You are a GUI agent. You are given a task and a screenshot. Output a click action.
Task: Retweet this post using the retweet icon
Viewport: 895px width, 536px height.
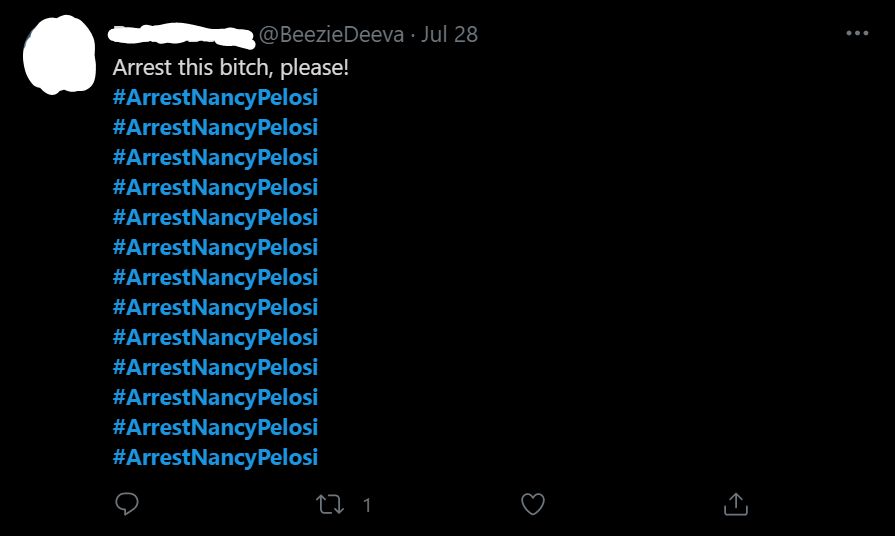click(x=329, y=505)
